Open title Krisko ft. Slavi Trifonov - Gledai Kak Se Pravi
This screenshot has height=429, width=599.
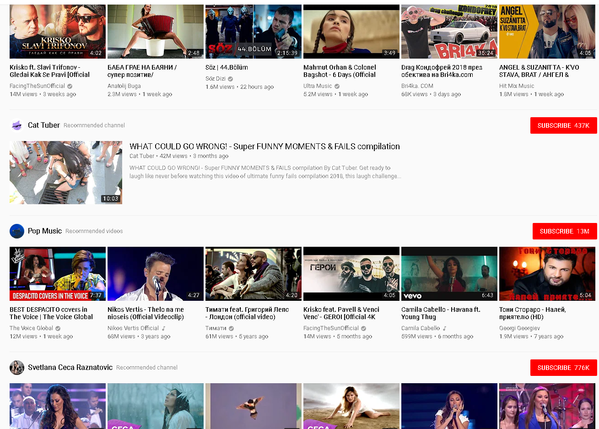50,71
